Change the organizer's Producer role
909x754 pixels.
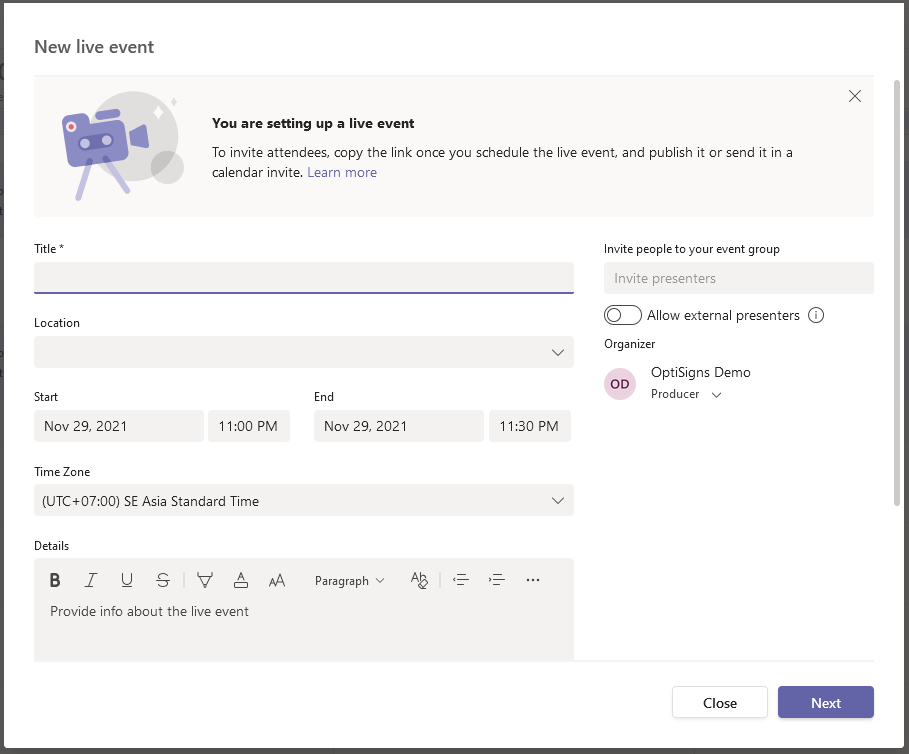(x=686, y=395)
